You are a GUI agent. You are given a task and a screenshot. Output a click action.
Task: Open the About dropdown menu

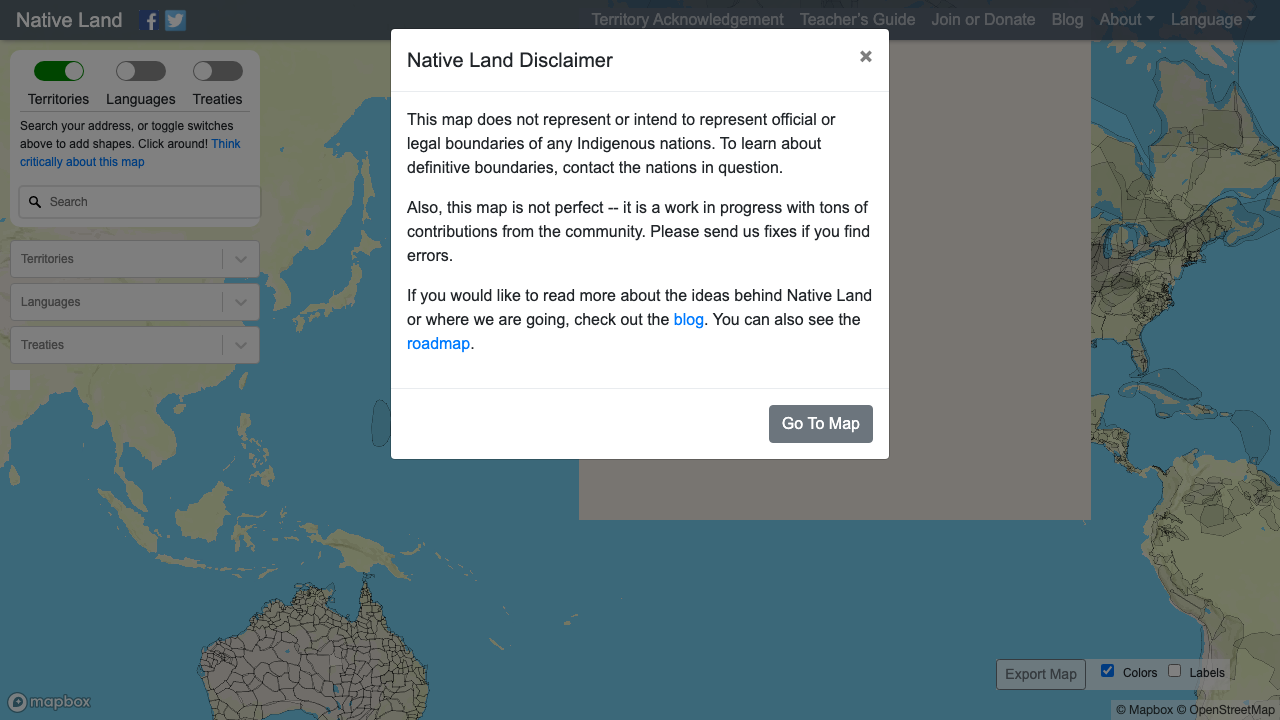1127,20
